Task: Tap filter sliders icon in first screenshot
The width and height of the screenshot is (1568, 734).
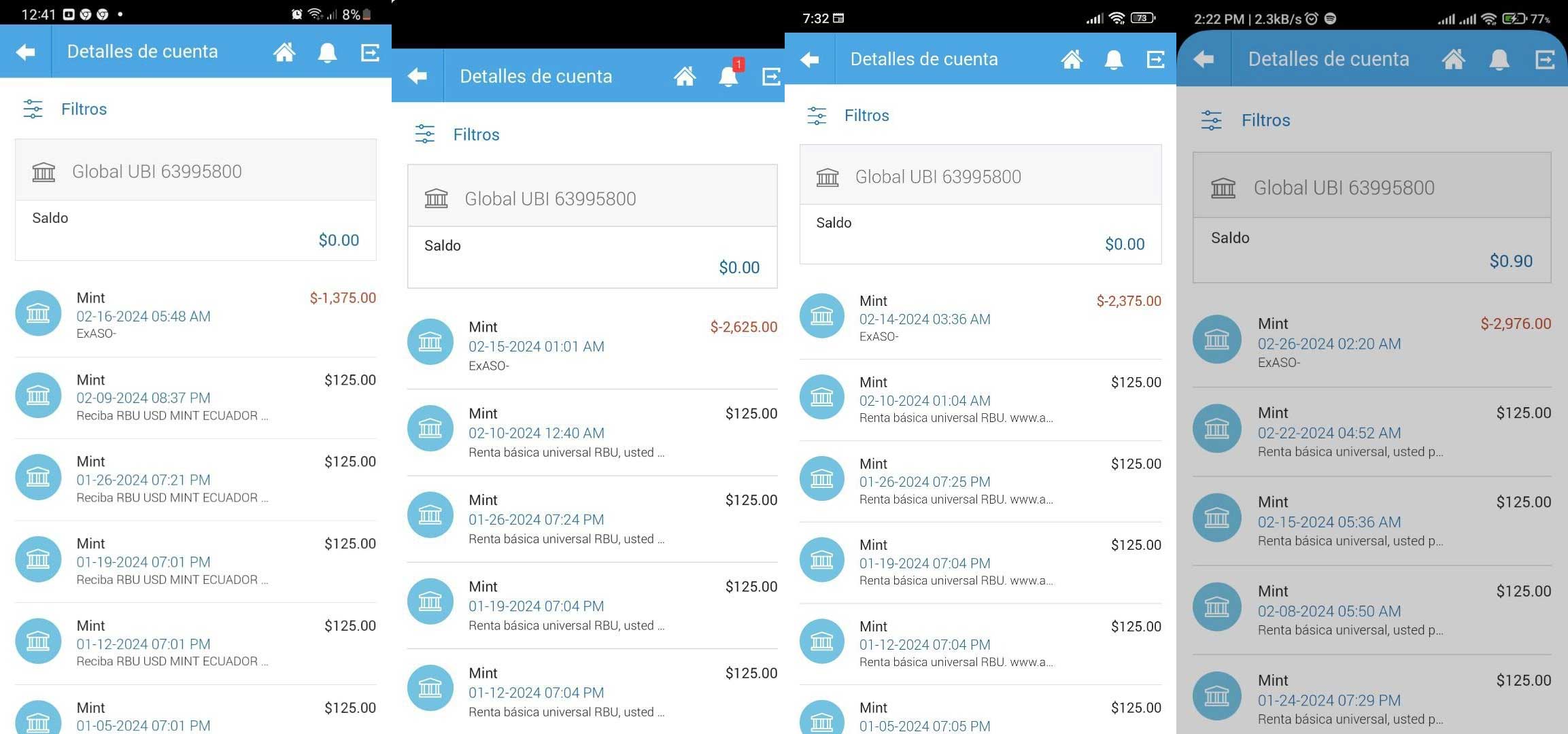Action: 33,109
